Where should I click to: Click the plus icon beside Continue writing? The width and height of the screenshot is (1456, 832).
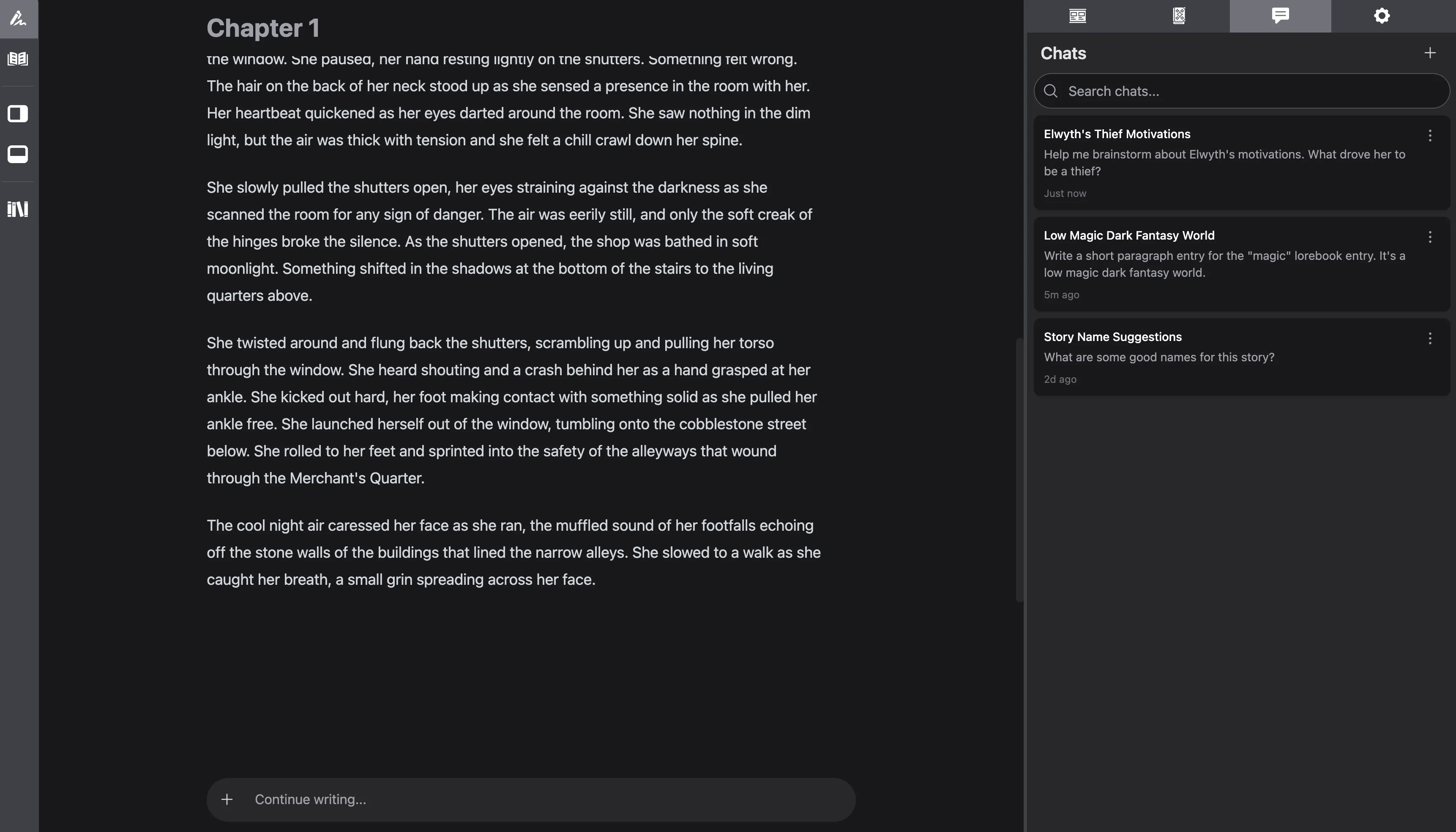click(227, 799)
